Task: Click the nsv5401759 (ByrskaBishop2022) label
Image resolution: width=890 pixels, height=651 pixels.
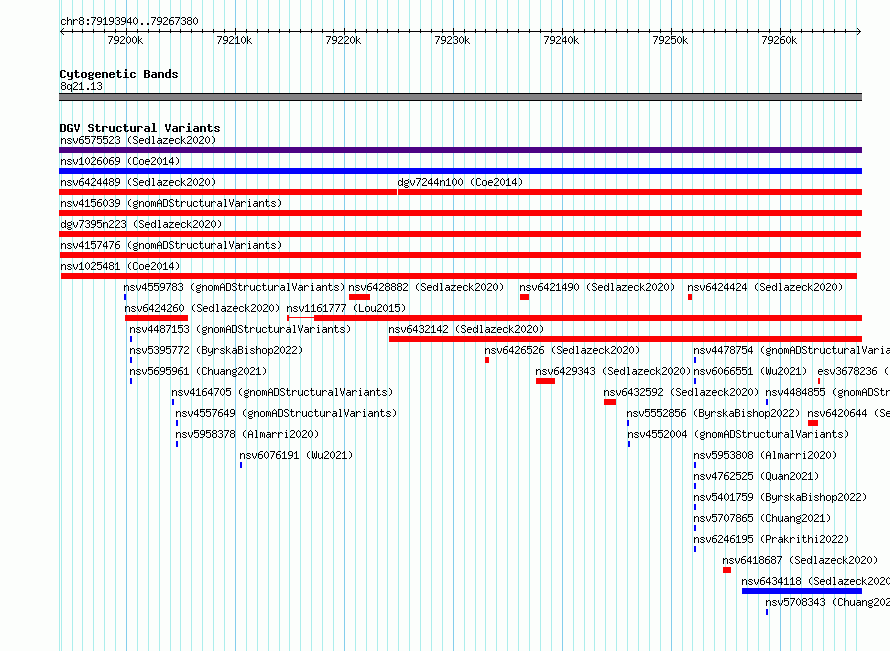Action: pos(780,497)
